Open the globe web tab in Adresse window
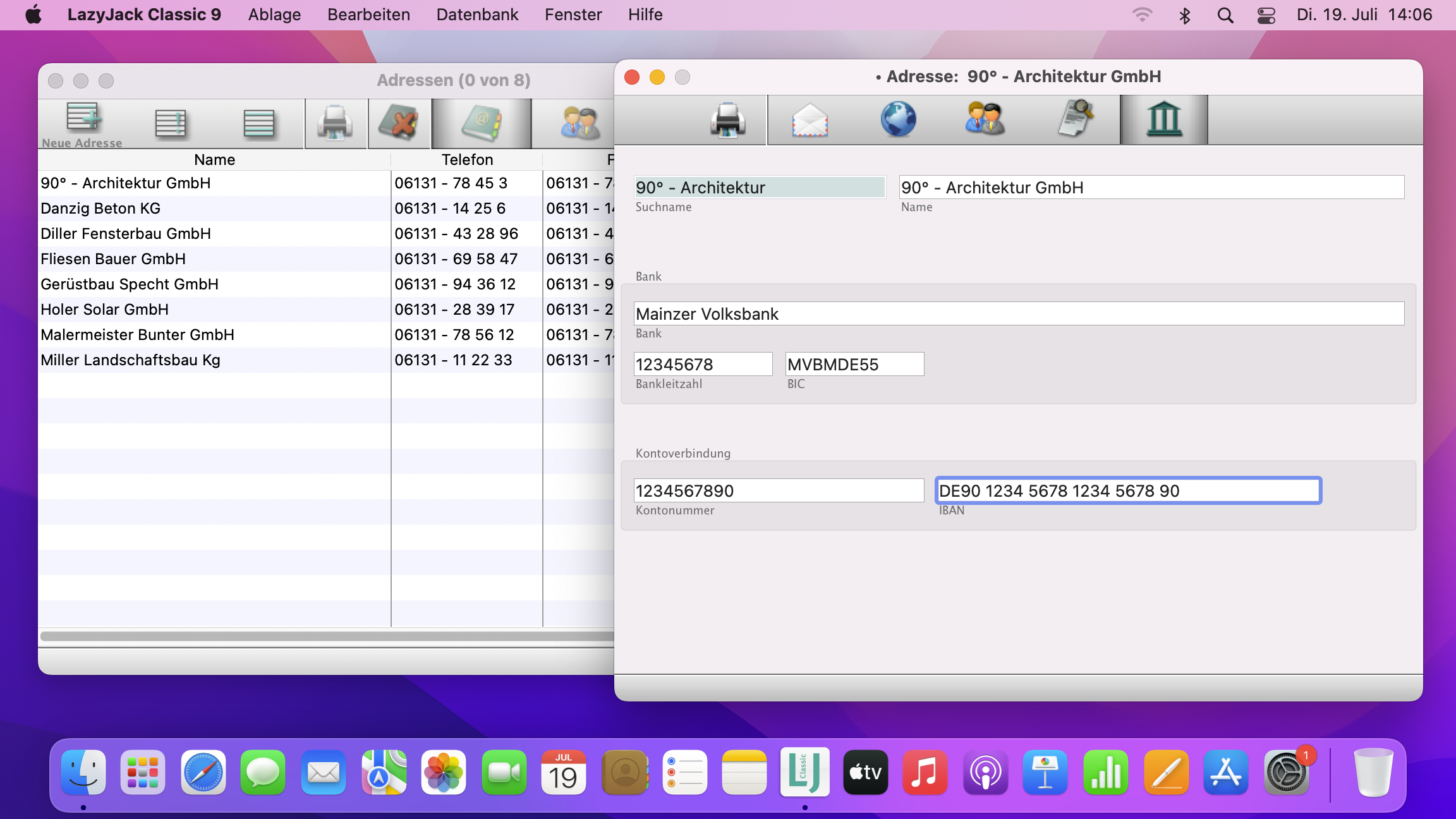The height and width of the screenshot is (819, 1456). click(898, 119)
